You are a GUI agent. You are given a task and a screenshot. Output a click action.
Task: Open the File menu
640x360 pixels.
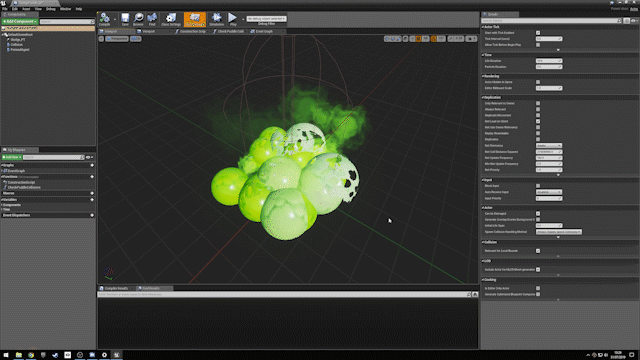tap(4, 9)
